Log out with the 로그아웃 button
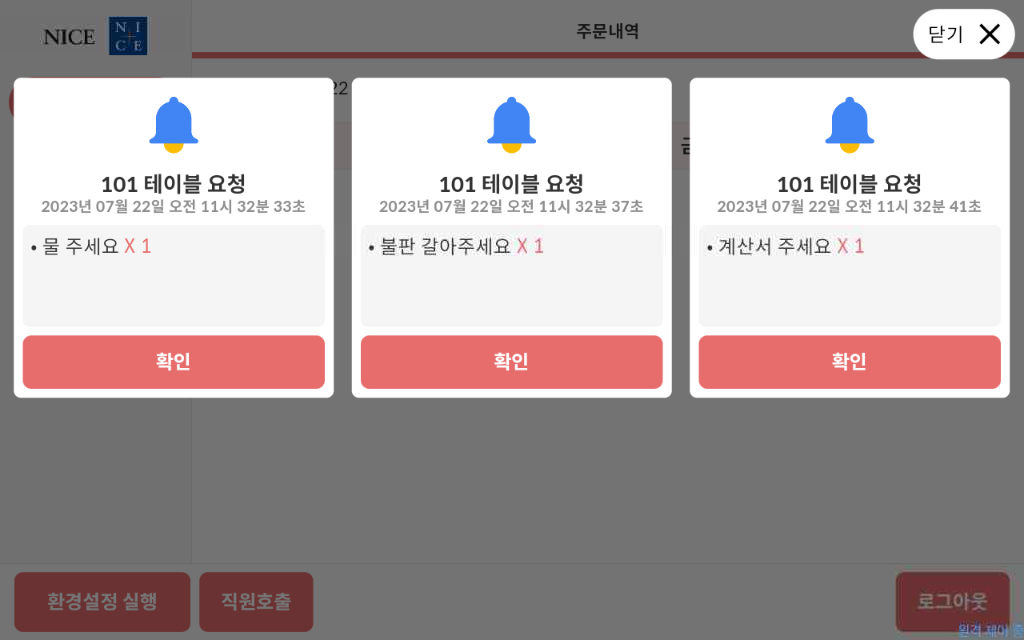 tap(952, 602)
